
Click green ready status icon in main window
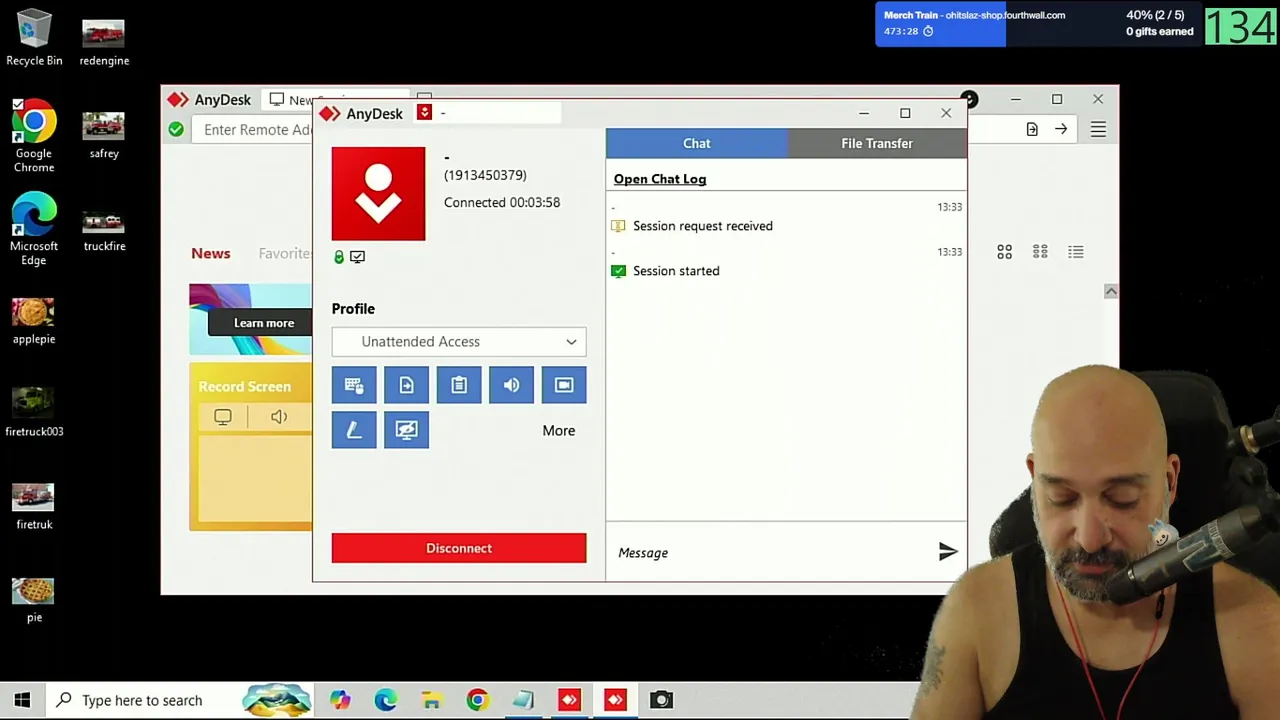tap(176, 129)
